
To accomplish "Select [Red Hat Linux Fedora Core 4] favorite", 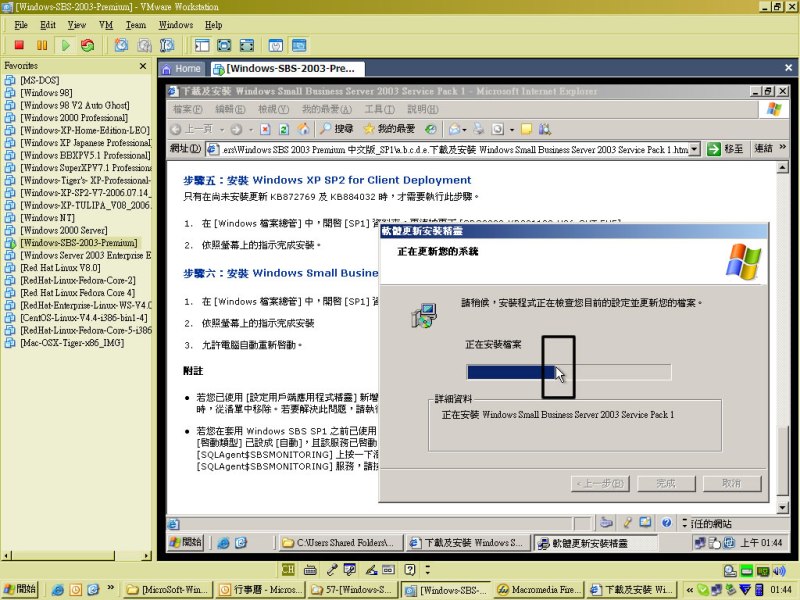I will (78, 293).
